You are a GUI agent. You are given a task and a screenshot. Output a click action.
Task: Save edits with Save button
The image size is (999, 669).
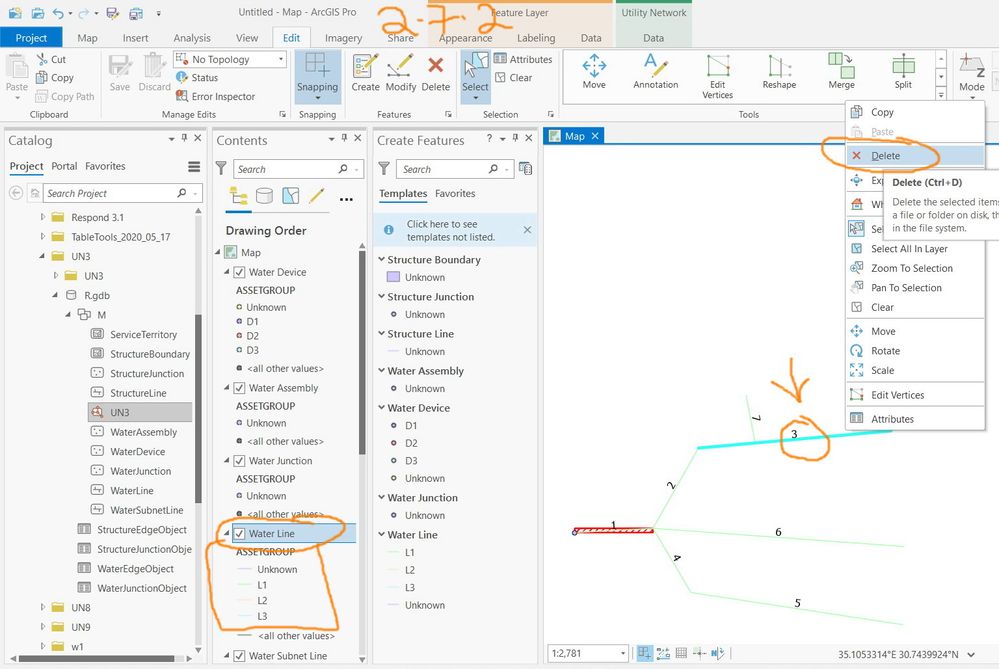coord(119,73)
